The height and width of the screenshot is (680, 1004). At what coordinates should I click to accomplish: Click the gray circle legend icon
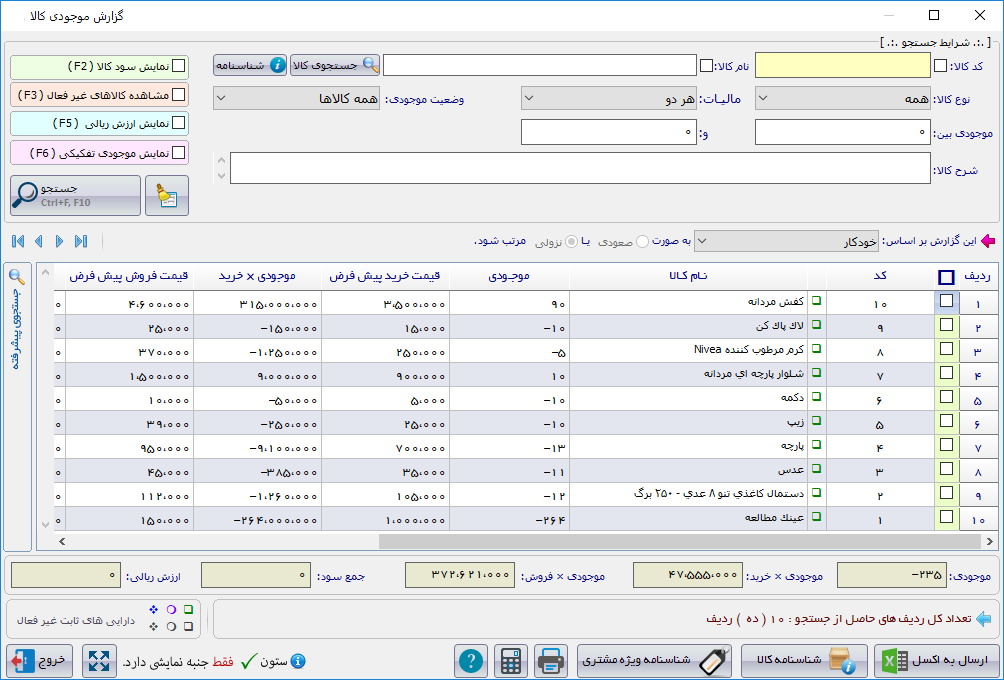pyautogui.click(x=171, y=627)
